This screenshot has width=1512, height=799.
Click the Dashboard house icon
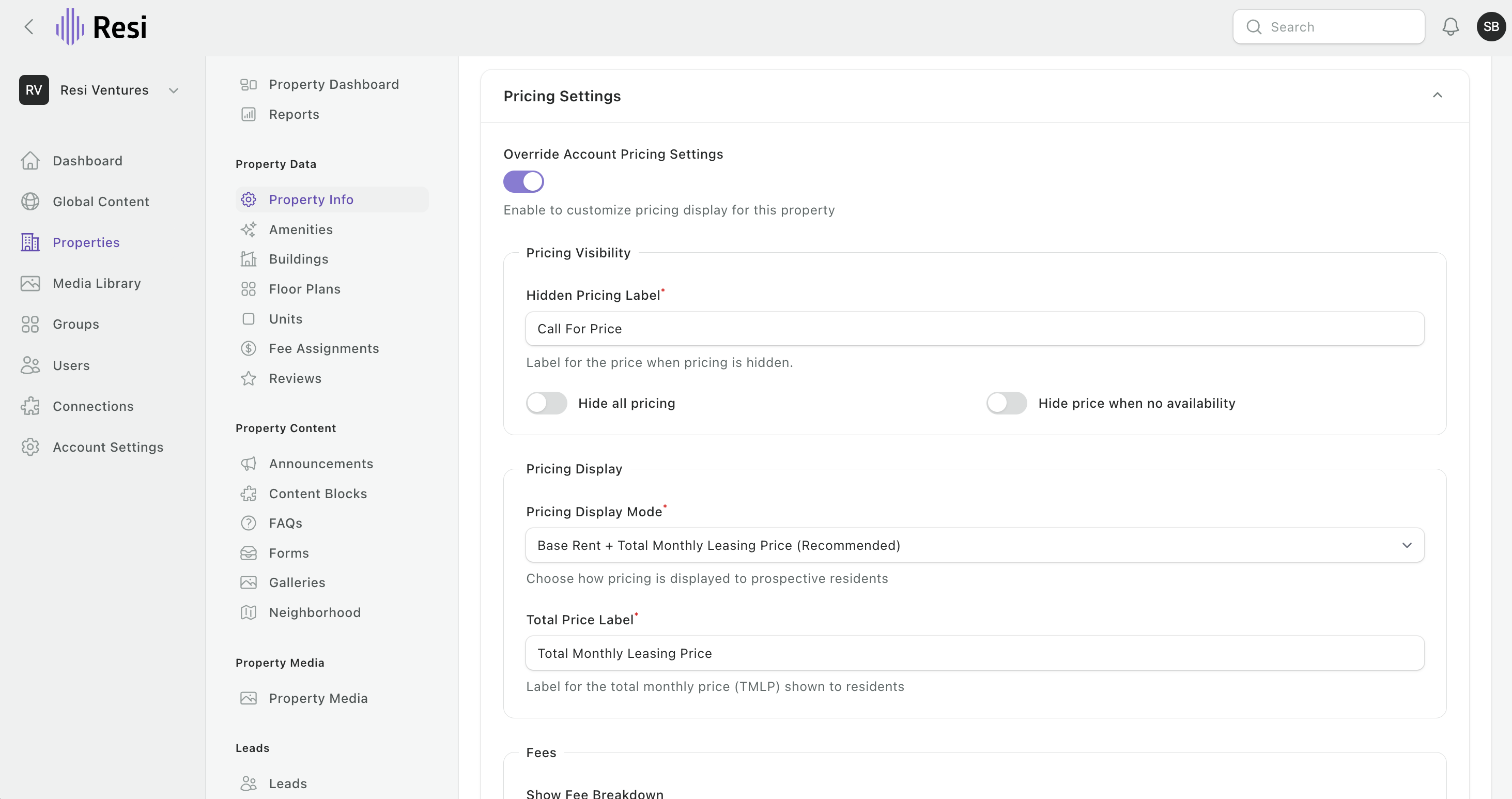(30, 161)
